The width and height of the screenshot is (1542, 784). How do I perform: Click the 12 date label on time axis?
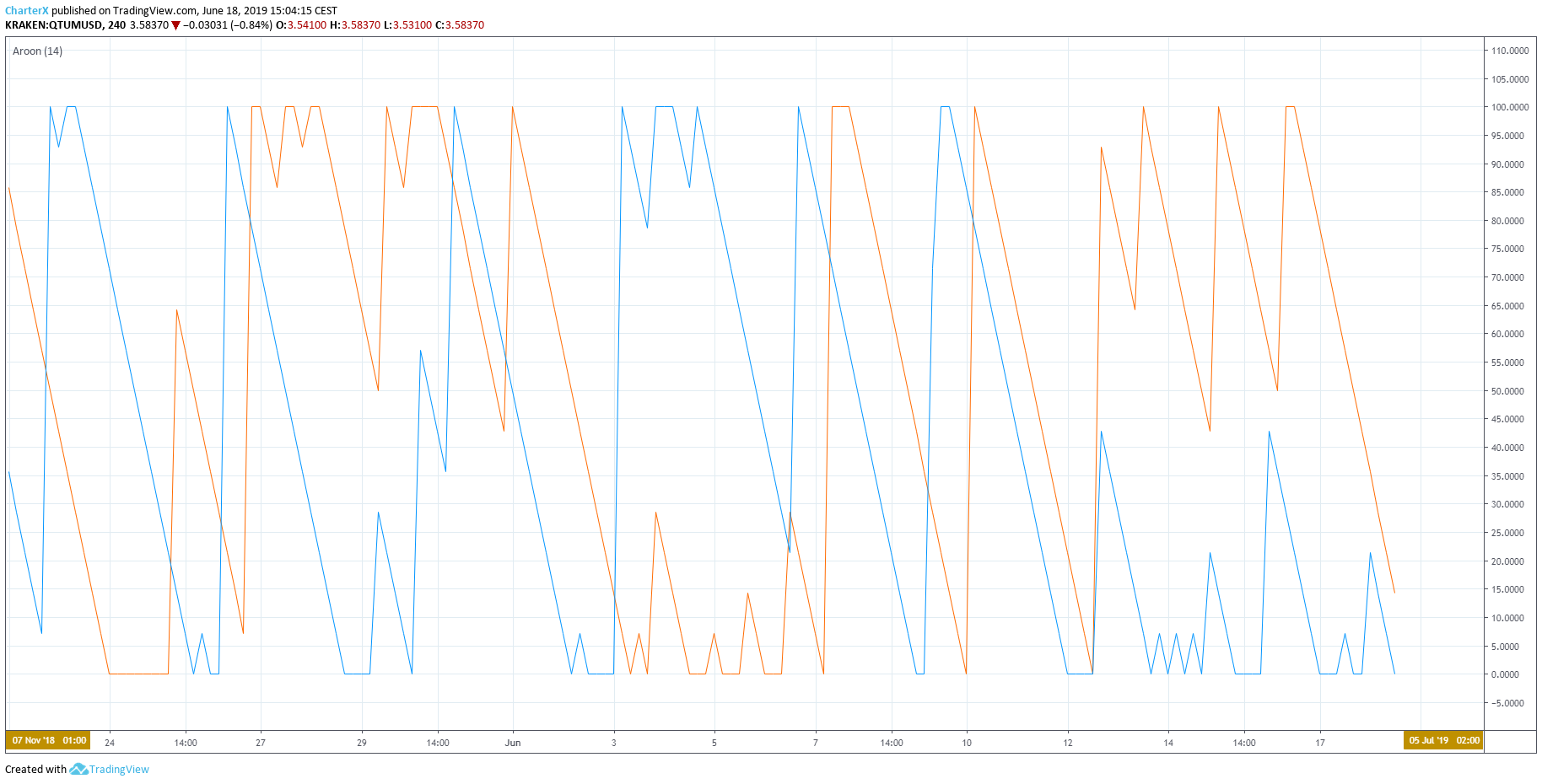tap(1068, 743)
